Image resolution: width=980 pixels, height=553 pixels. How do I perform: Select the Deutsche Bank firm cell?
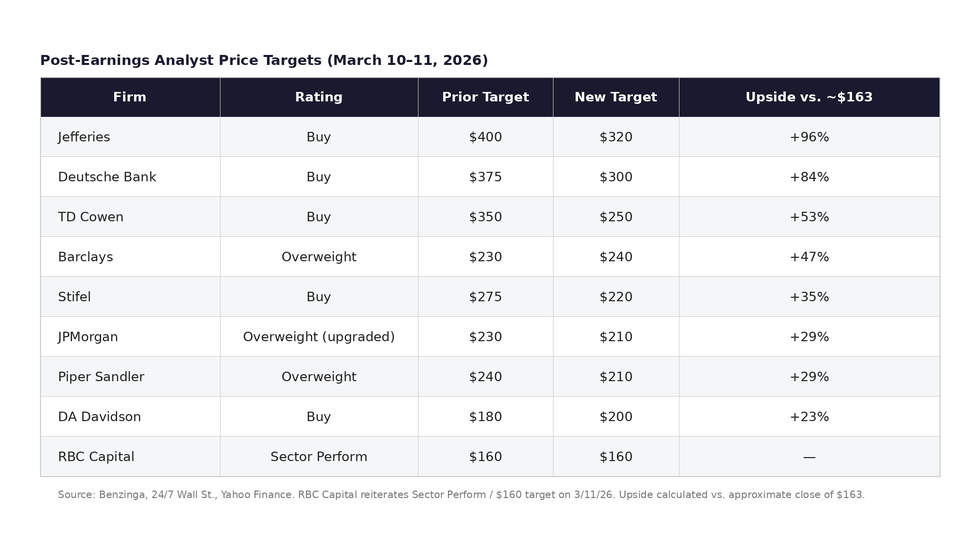107,177
